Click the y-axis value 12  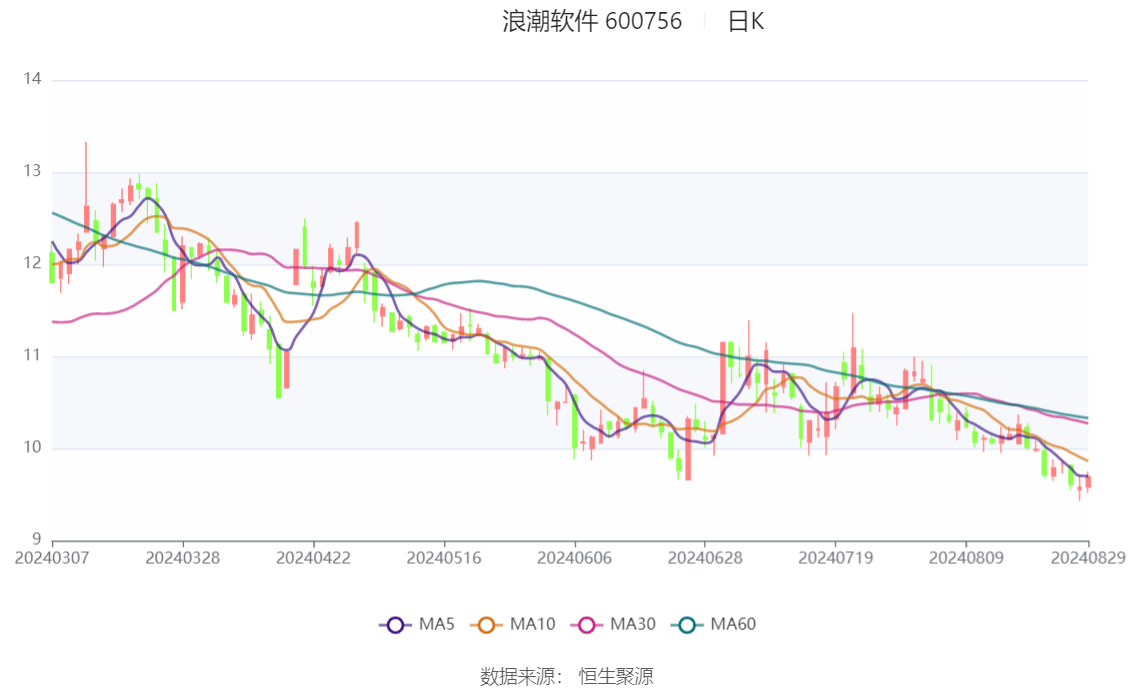(32, 263)
